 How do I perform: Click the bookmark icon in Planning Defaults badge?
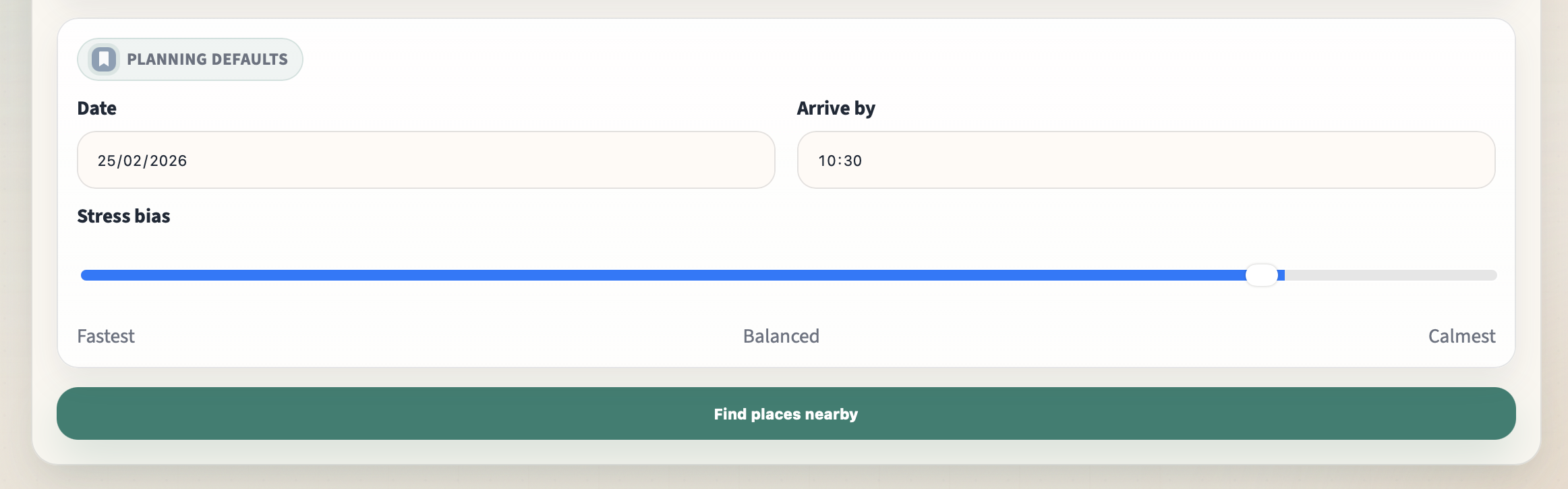click(104, 59)
